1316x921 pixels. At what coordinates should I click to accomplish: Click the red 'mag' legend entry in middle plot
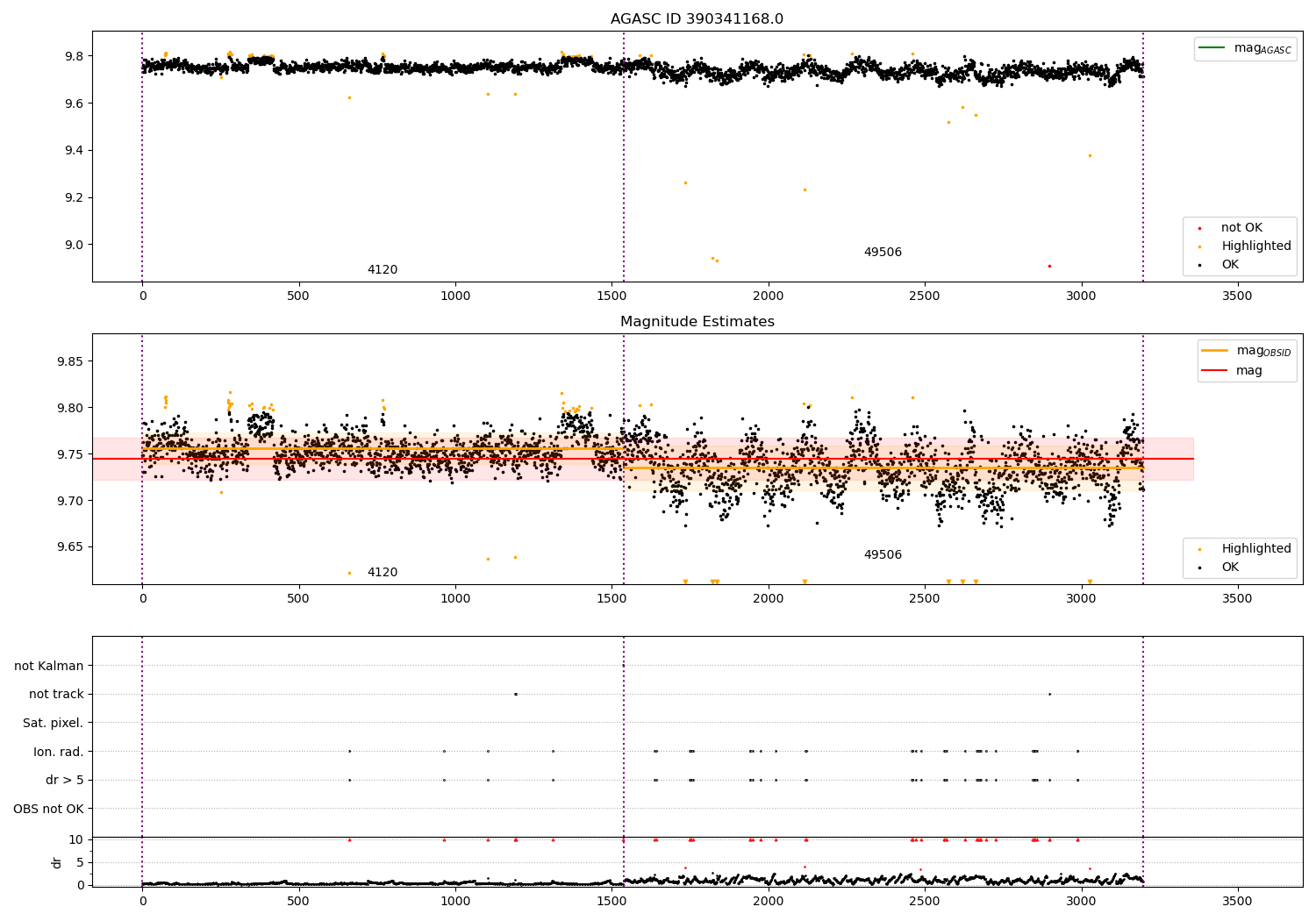click(1232, 371)
